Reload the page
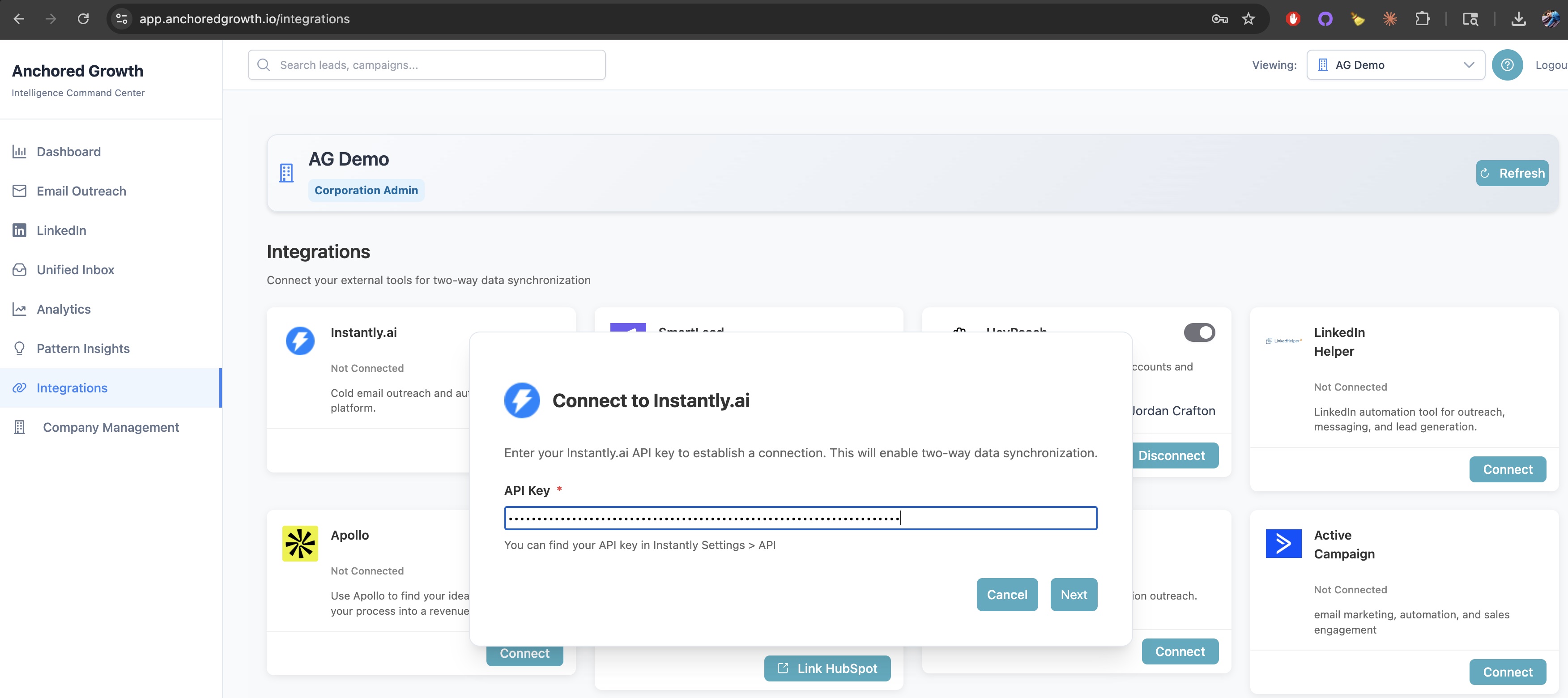 [x=83, y=19]
